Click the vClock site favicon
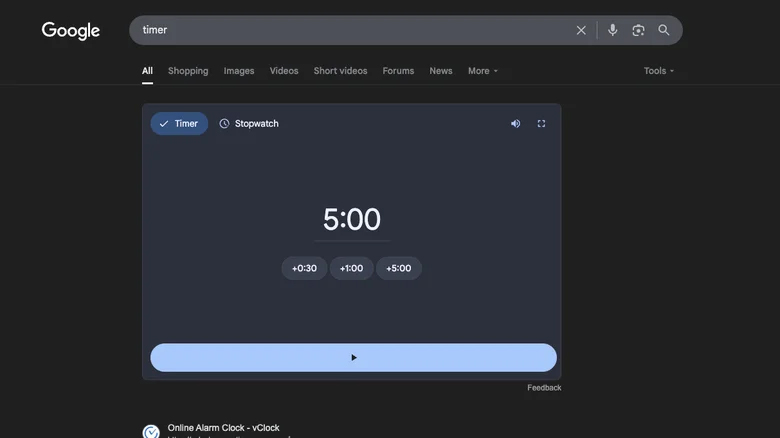 pos(151,432)
